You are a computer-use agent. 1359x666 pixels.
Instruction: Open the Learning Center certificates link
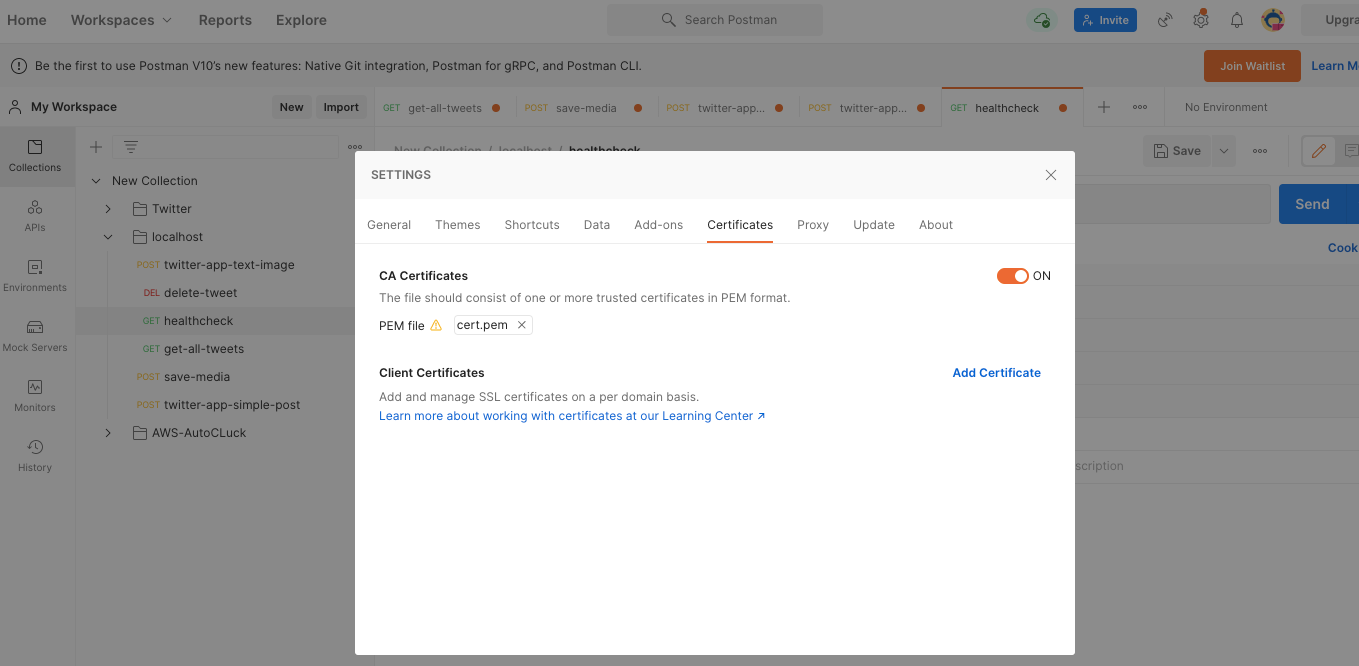[572, 416]
